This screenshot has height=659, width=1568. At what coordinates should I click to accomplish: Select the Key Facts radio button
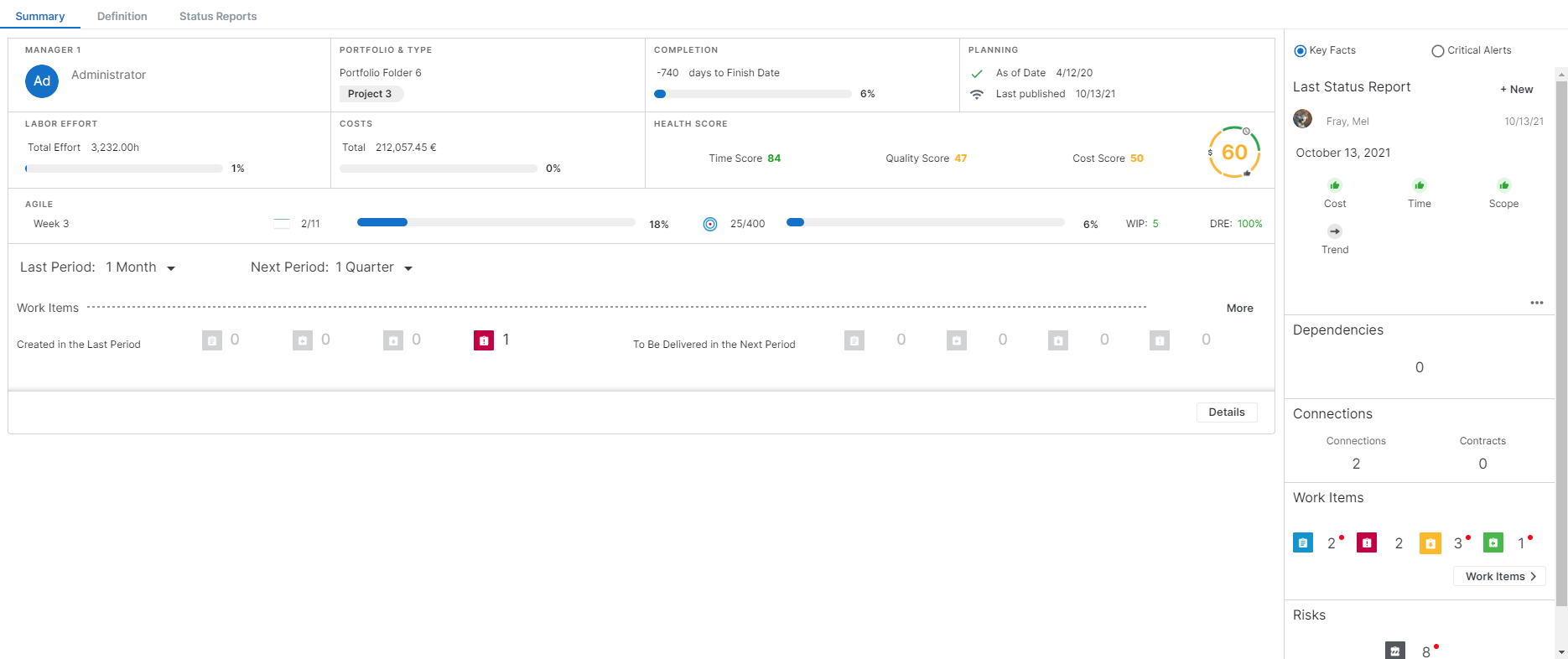coord(1301,51)
